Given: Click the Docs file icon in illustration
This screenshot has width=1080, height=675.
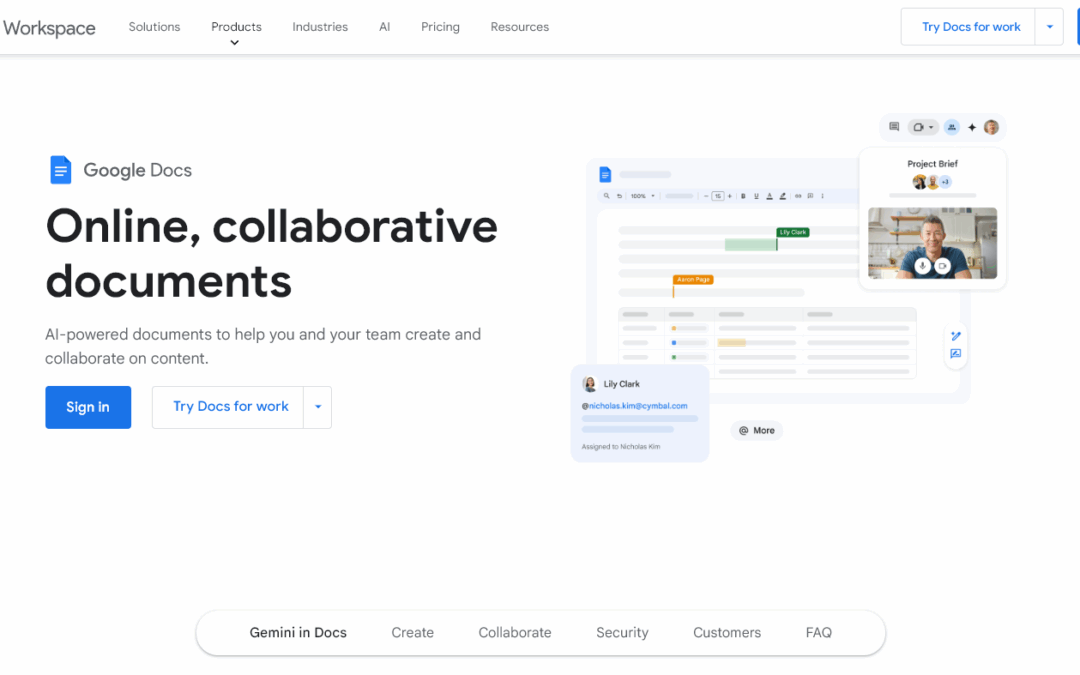Looking at the screenshot, I should point(605,174).
